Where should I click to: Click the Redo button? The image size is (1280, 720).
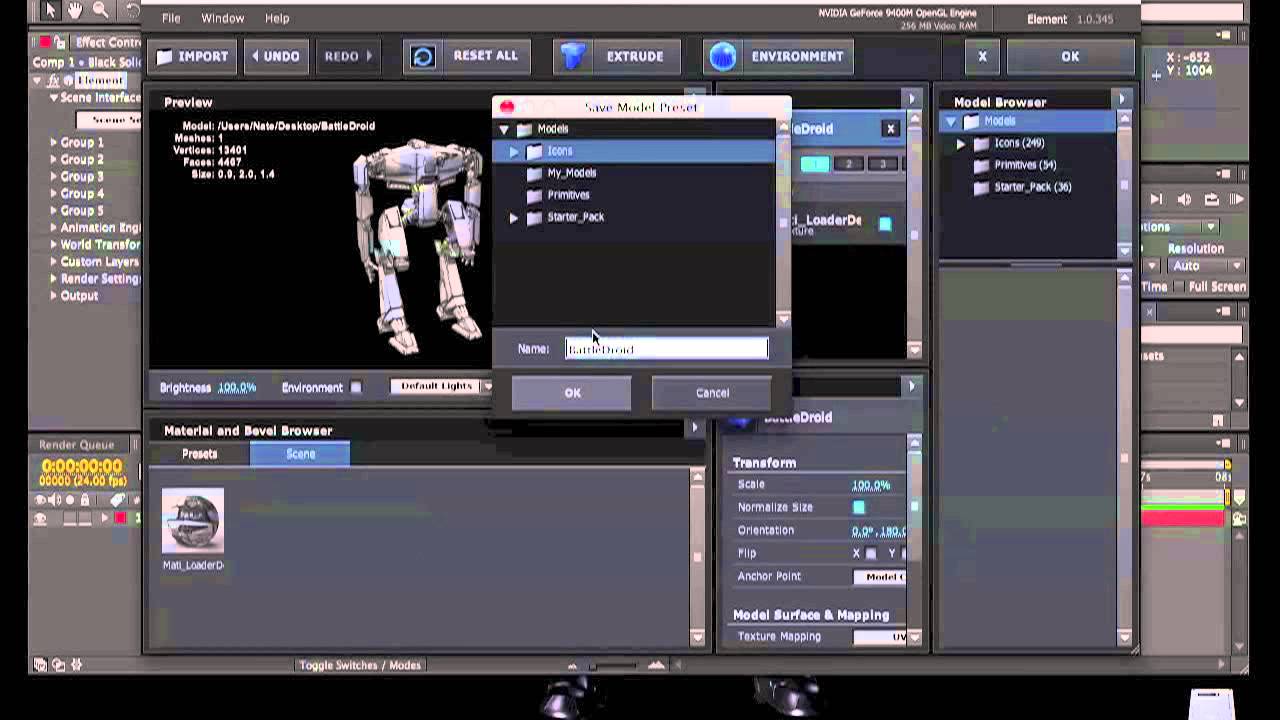347,56
